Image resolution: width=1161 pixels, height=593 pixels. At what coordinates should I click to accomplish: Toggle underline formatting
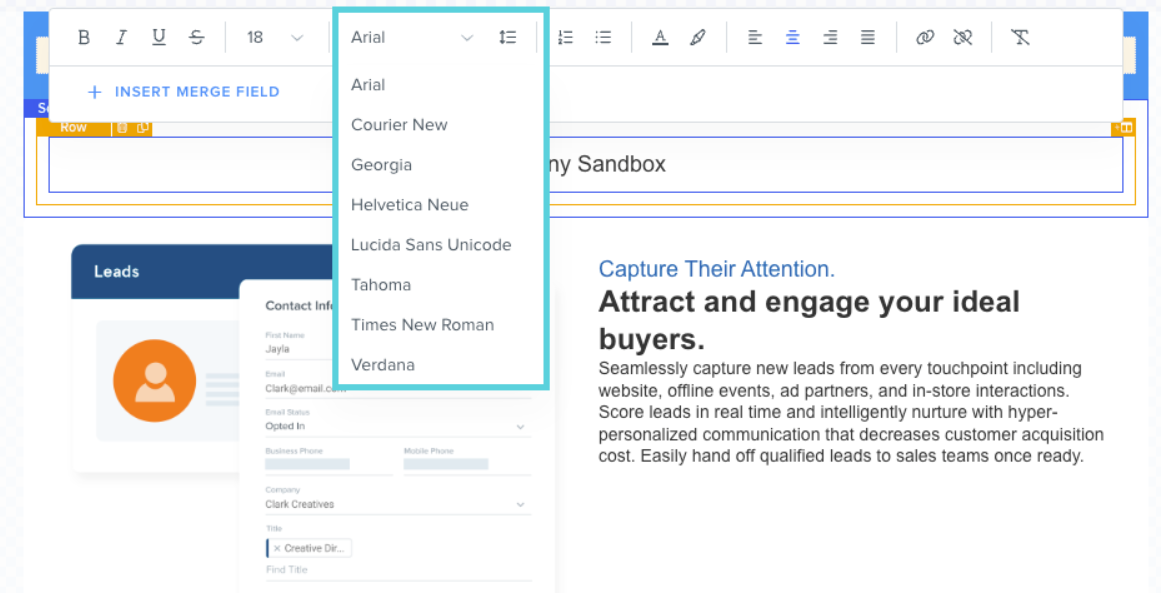coord(158,37)
